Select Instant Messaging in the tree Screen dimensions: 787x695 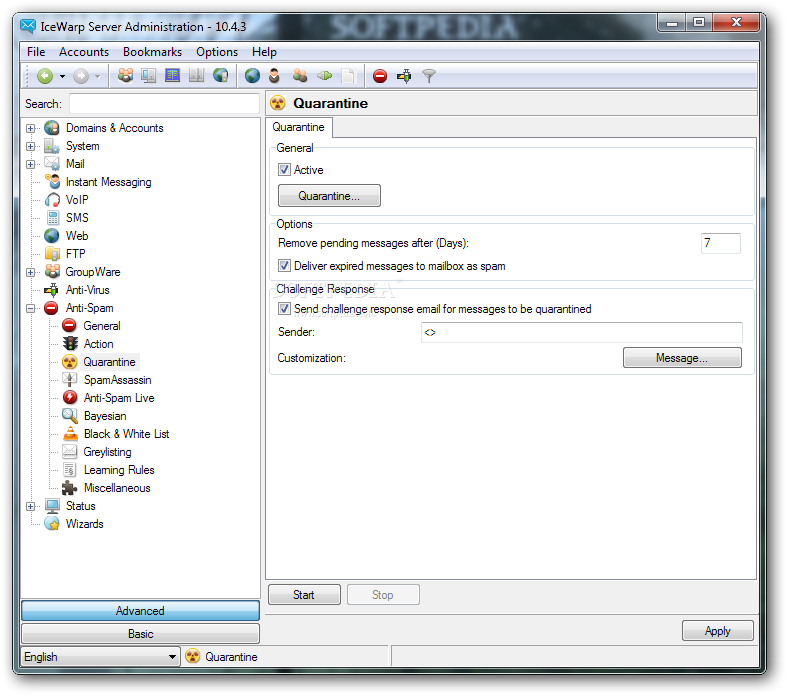108,182
